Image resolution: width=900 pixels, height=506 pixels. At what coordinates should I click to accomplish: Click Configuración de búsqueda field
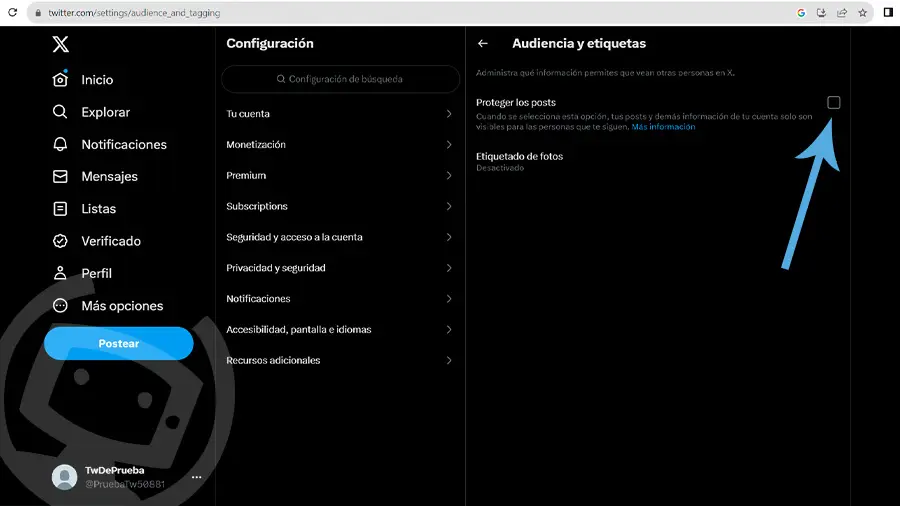[340, 79]
